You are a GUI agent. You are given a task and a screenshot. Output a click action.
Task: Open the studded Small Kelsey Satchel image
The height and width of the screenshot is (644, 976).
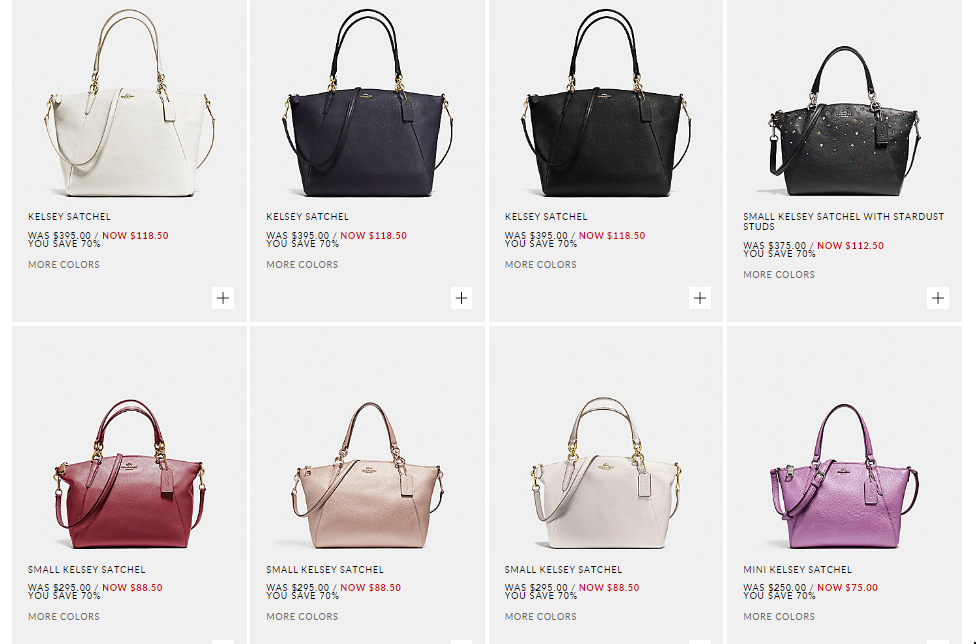pos(845,121)
